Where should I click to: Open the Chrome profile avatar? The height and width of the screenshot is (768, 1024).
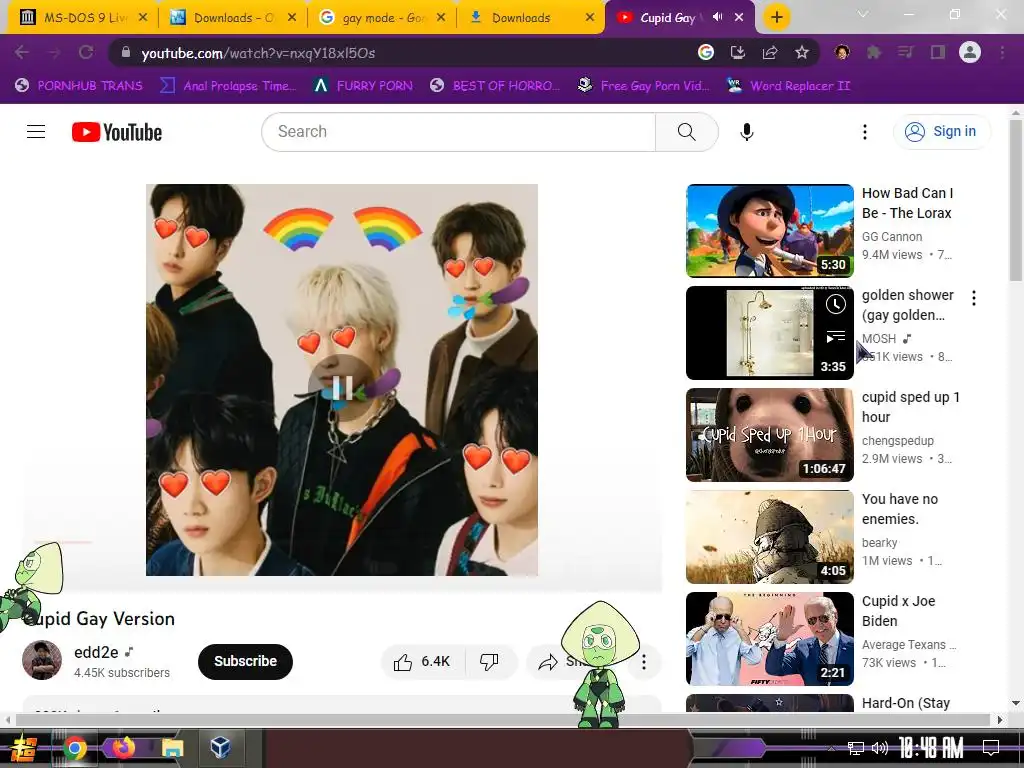coord(970,53)
